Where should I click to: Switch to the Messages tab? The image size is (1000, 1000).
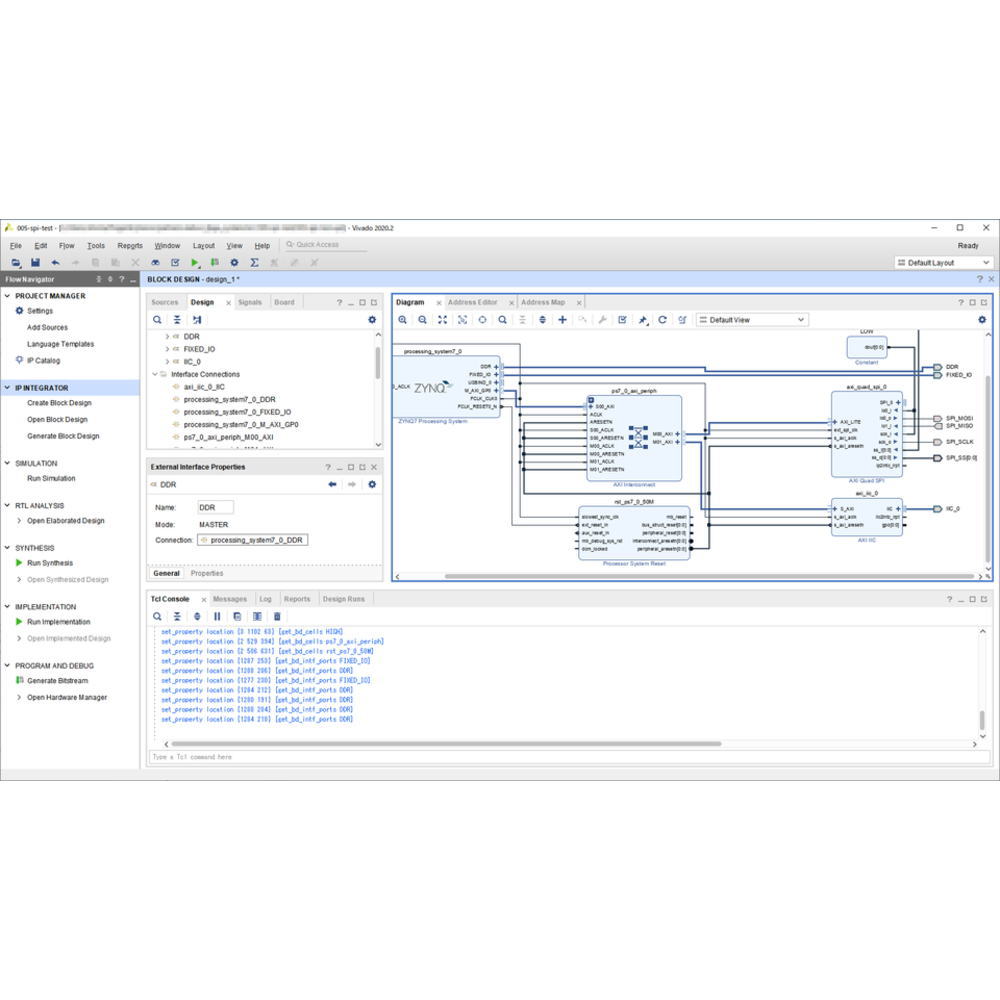230,599
